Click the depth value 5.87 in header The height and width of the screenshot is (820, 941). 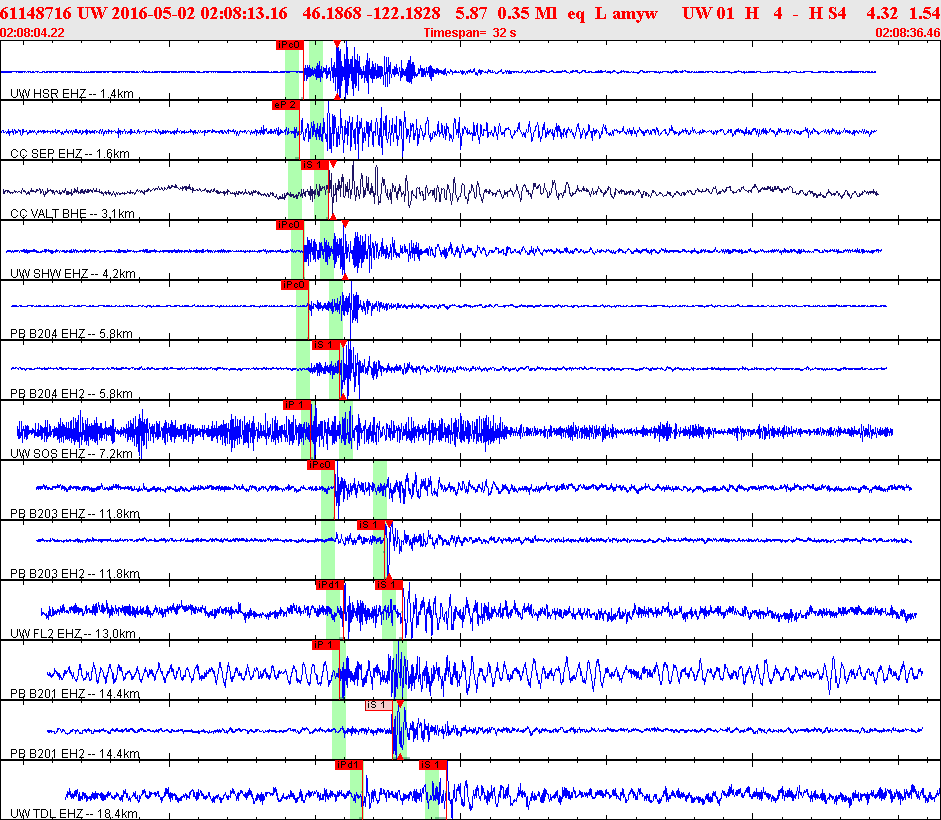tap(471, 13)
